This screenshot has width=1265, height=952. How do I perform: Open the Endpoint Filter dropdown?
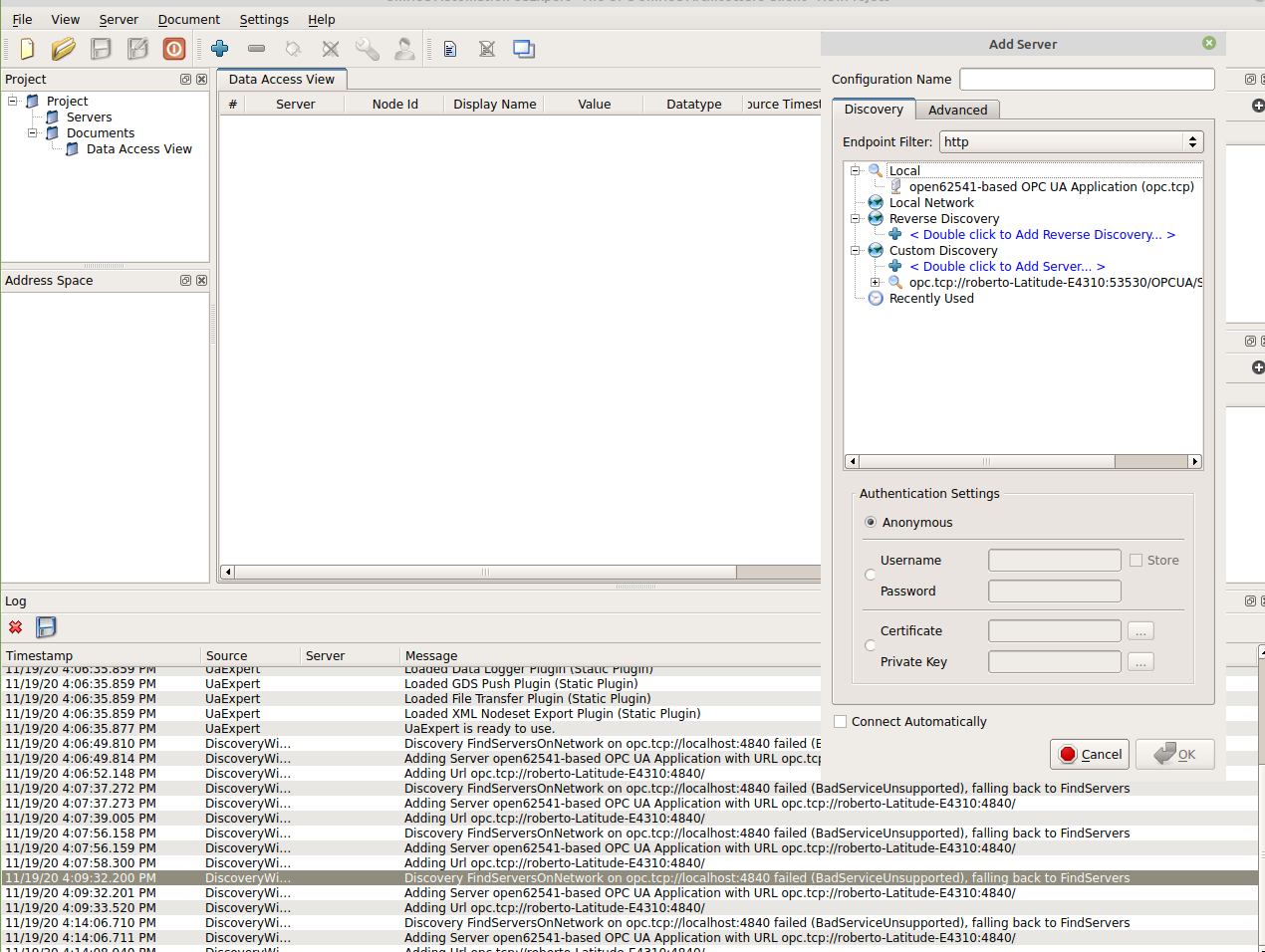pyautogui.click(x=1192, y=141)
